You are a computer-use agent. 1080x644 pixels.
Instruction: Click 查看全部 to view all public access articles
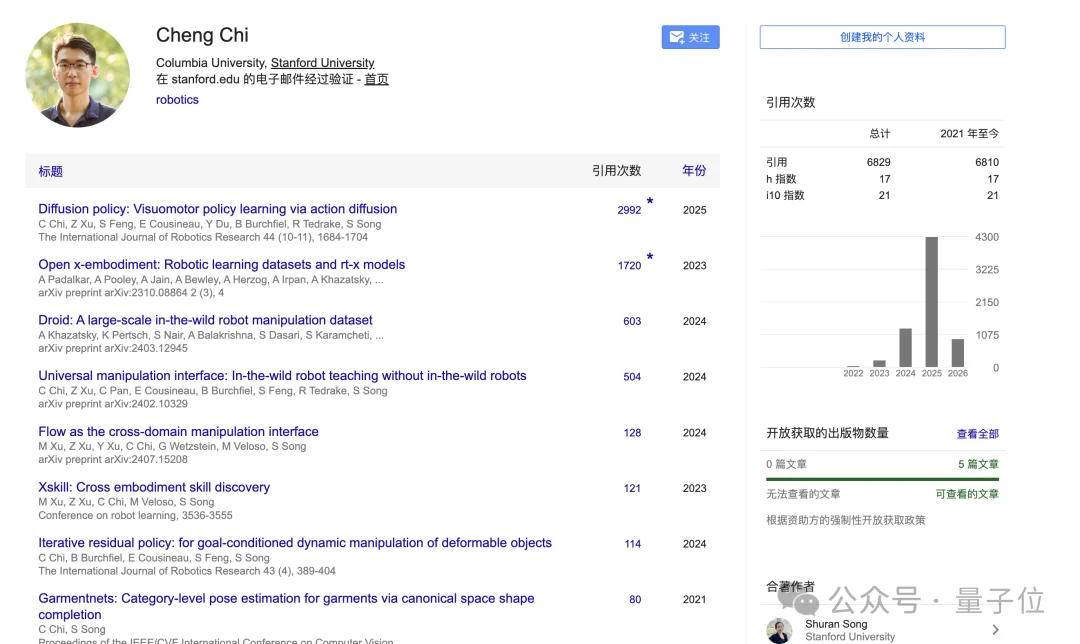pos(976,433)
